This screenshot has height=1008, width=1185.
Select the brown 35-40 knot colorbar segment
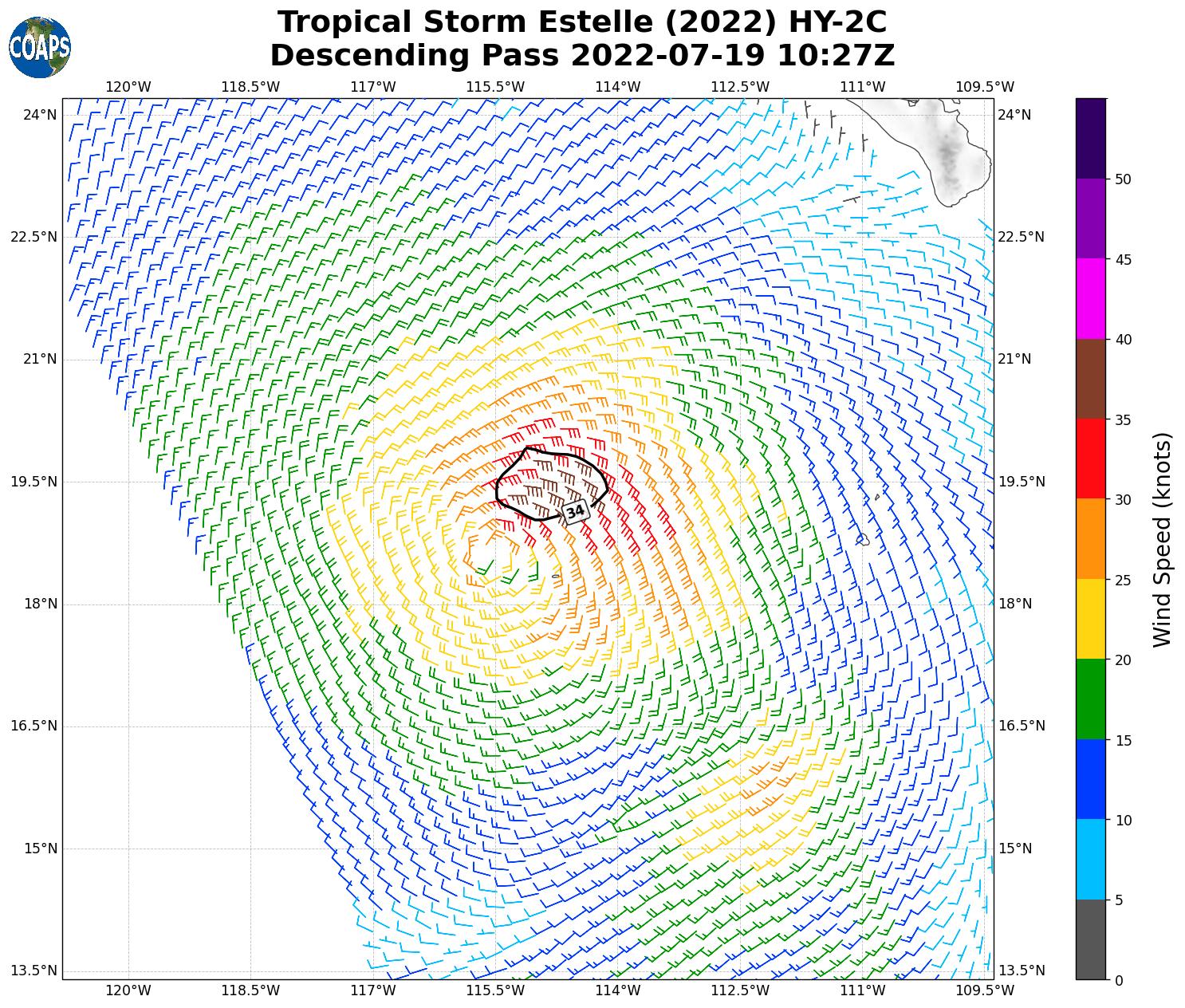click(1090, 379)
